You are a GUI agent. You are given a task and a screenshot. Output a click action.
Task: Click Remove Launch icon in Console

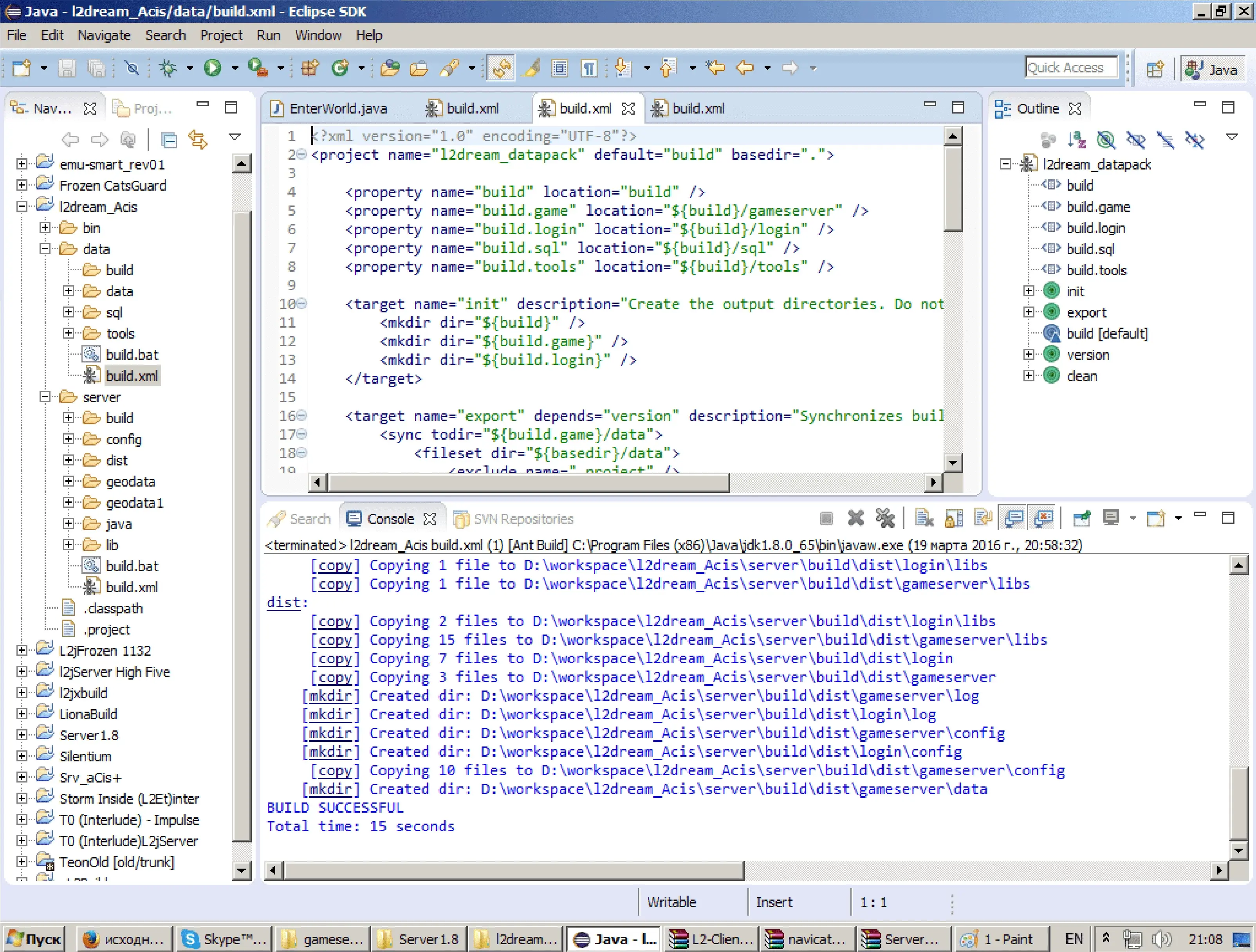(856, 518)
